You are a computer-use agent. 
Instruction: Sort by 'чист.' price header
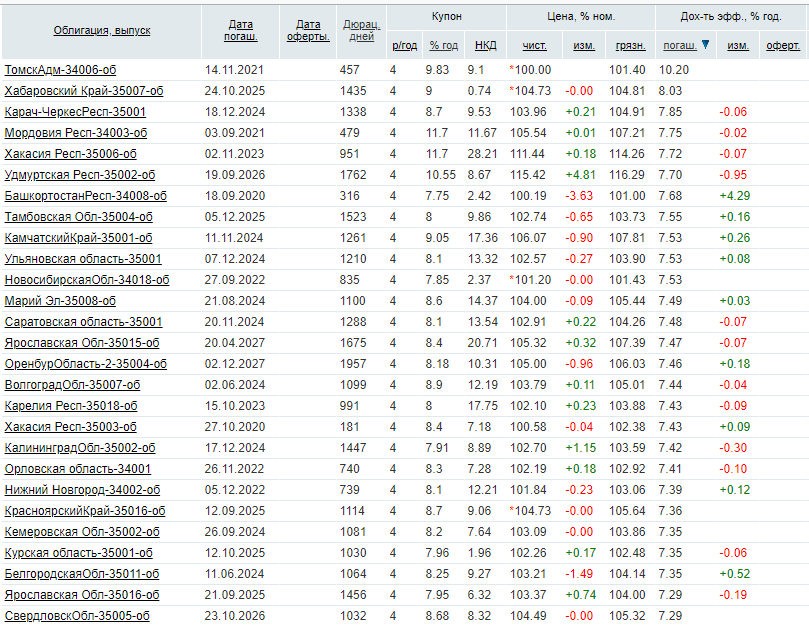[535, 45]
